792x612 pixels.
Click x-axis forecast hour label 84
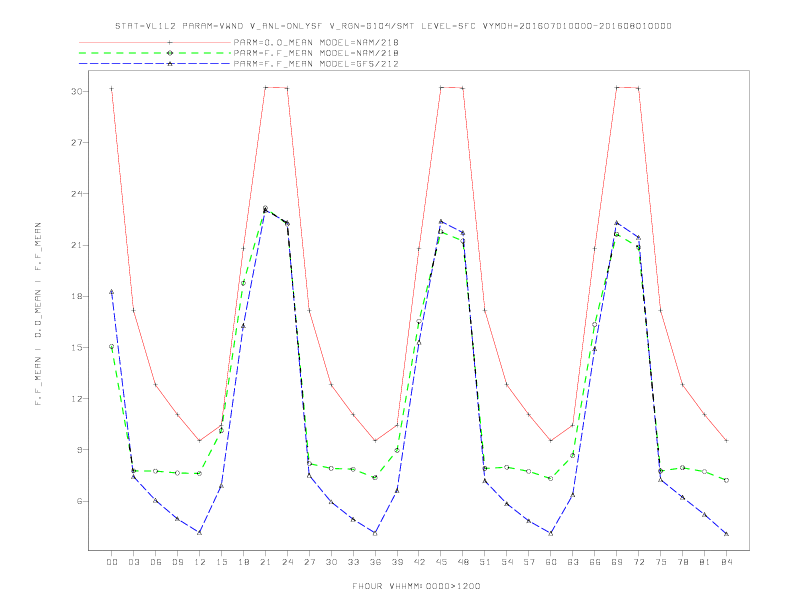(x=726, y=562)
